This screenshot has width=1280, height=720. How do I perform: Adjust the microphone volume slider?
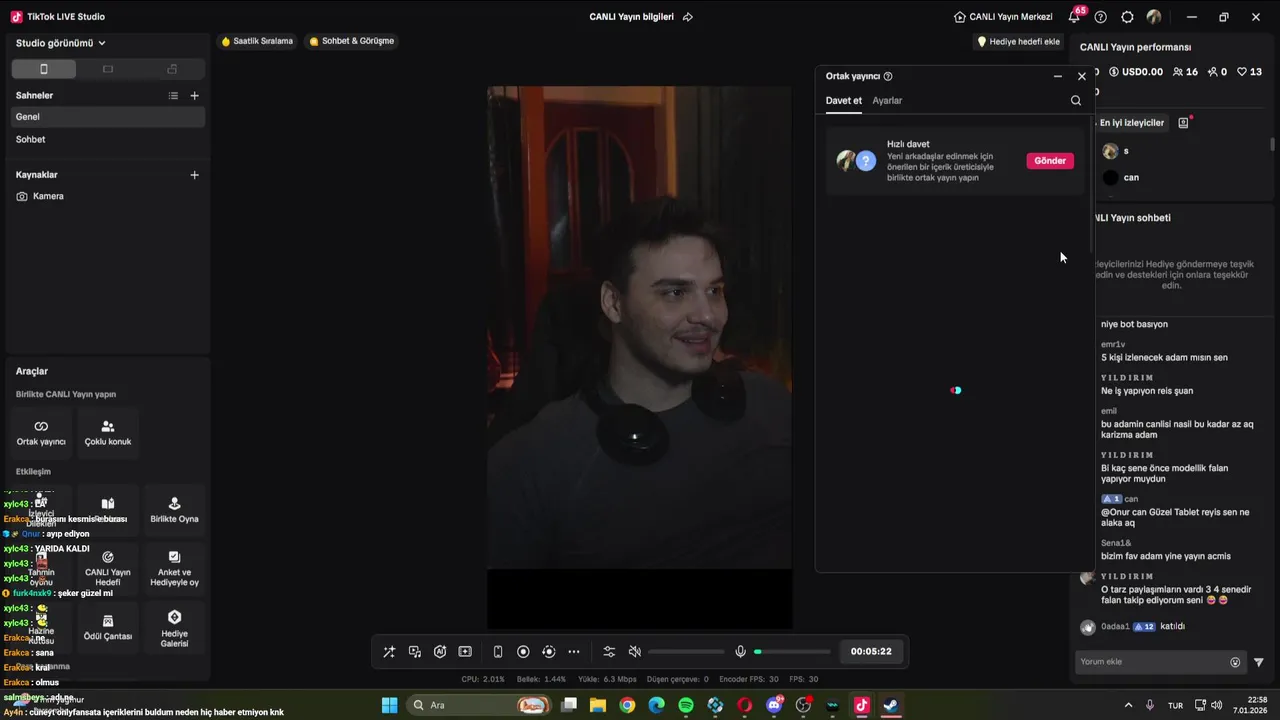(792, 652)
